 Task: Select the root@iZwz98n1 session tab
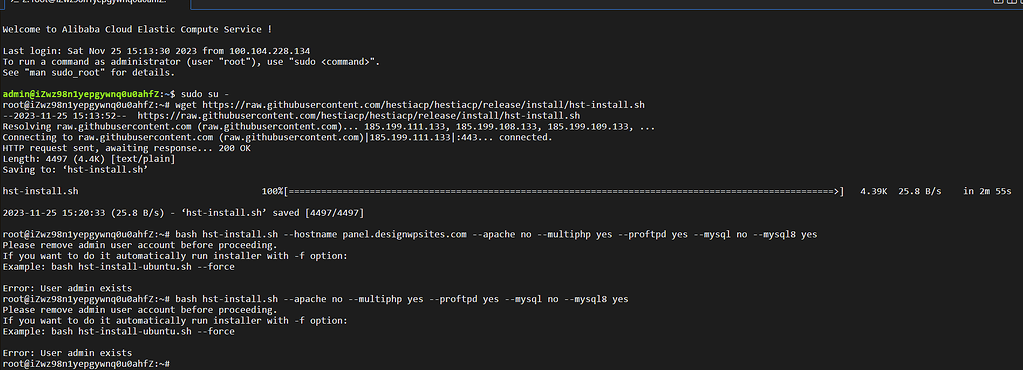tap(95, 4)
